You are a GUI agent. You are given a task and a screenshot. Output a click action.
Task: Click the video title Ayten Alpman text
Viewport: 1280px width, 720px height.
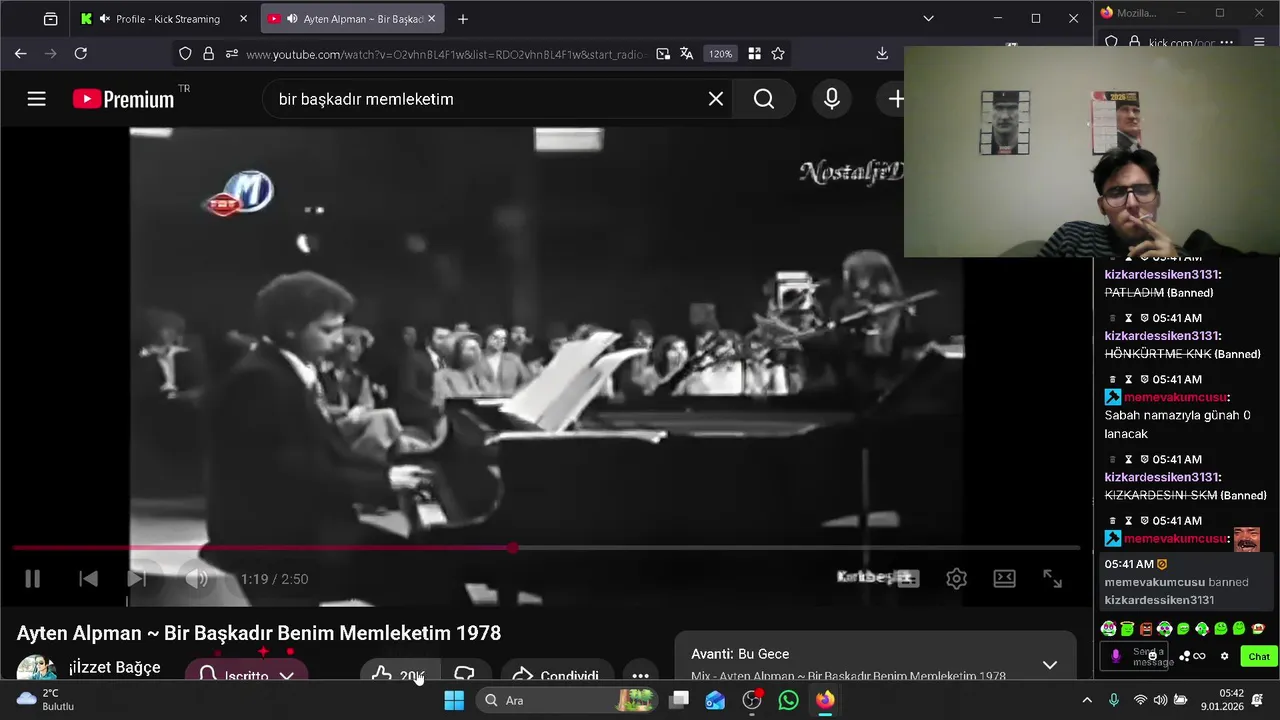click(x=258, y=633)
